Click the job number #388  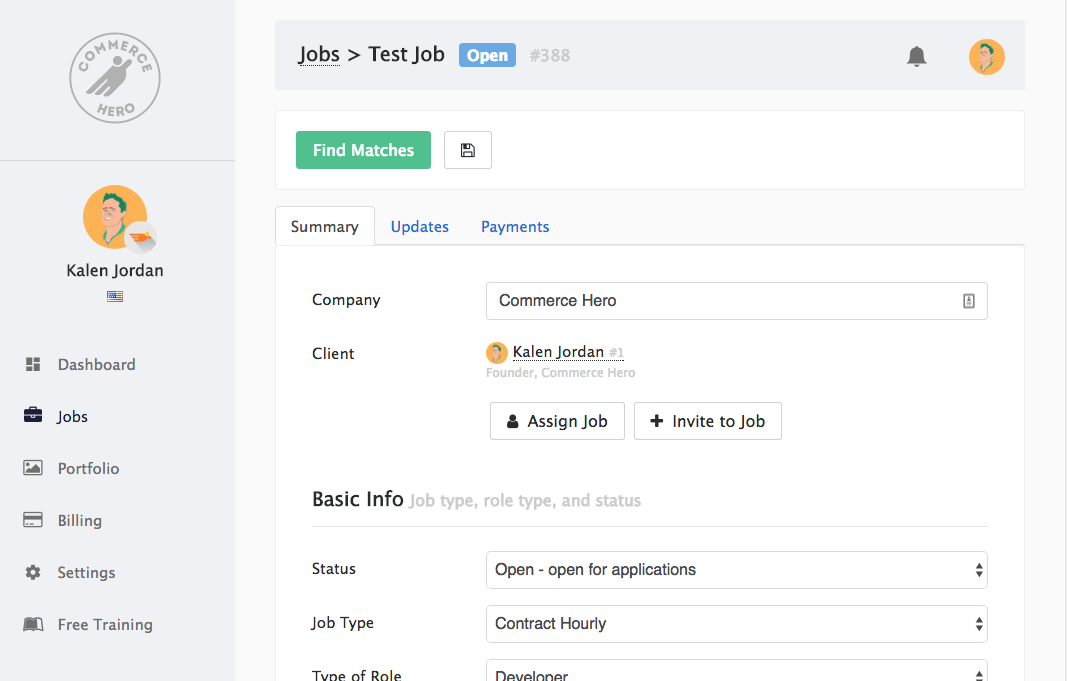550,55
